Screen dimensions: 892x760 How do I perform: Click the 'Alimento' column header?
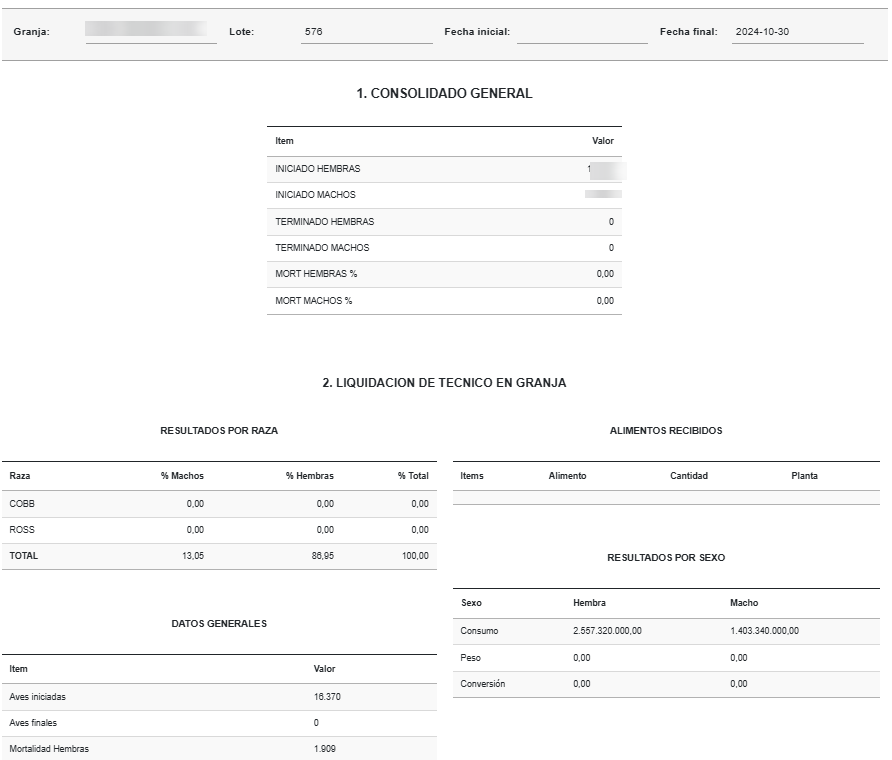click(567, 476)
